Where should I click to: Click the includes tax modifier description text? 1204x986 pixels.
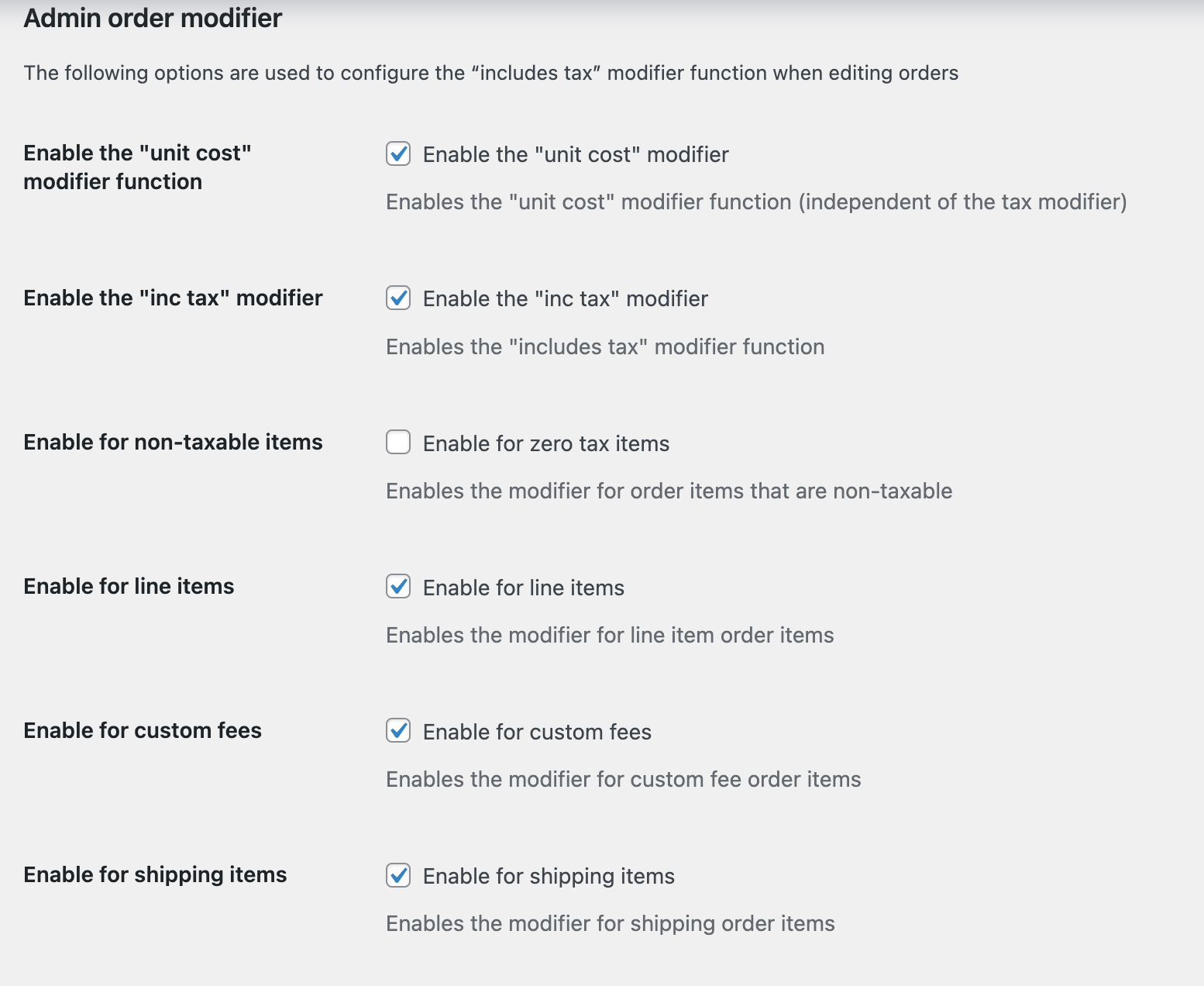click(606, 346)
